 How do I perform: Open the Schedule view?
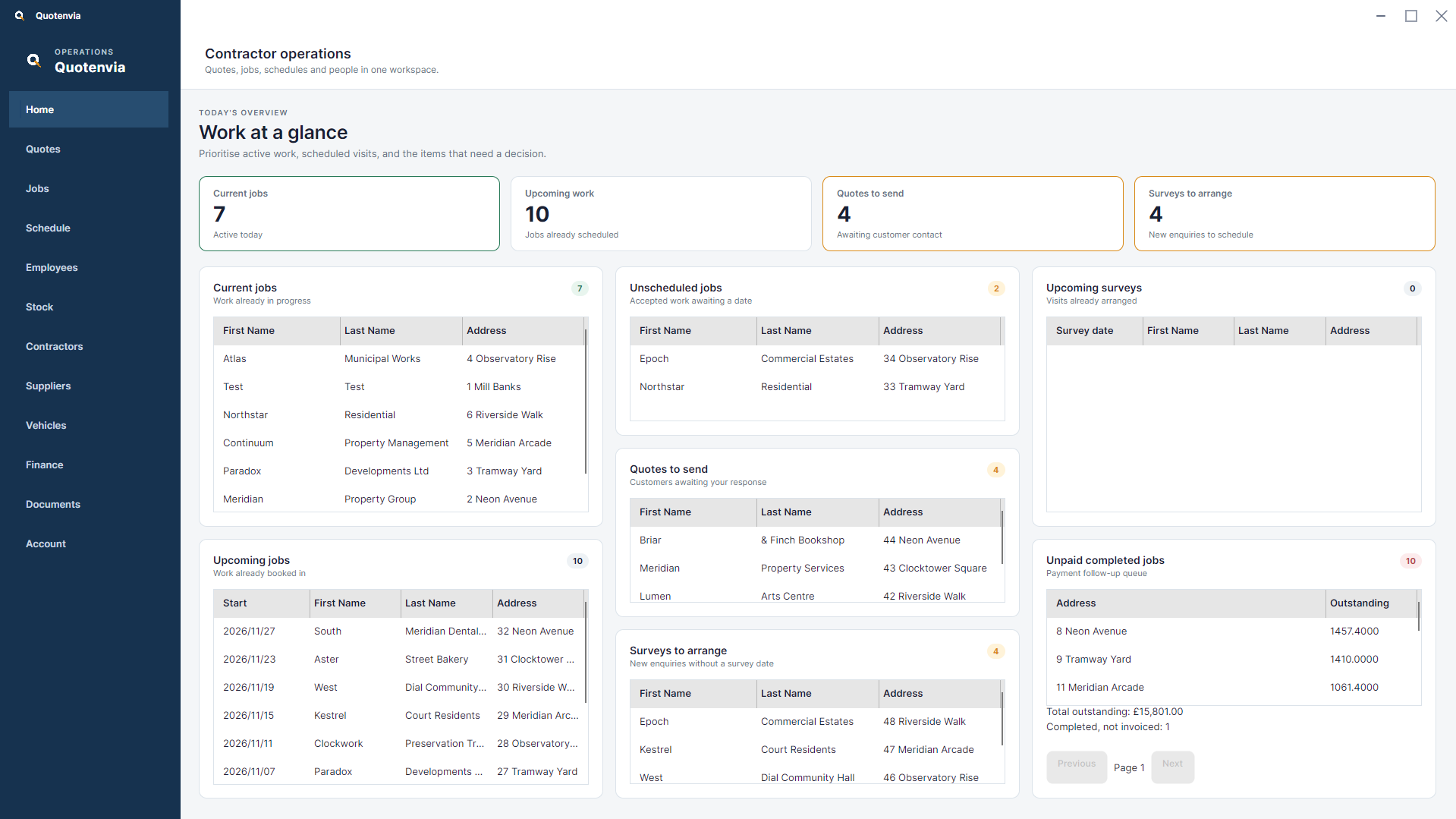click(x=89, y=228)
